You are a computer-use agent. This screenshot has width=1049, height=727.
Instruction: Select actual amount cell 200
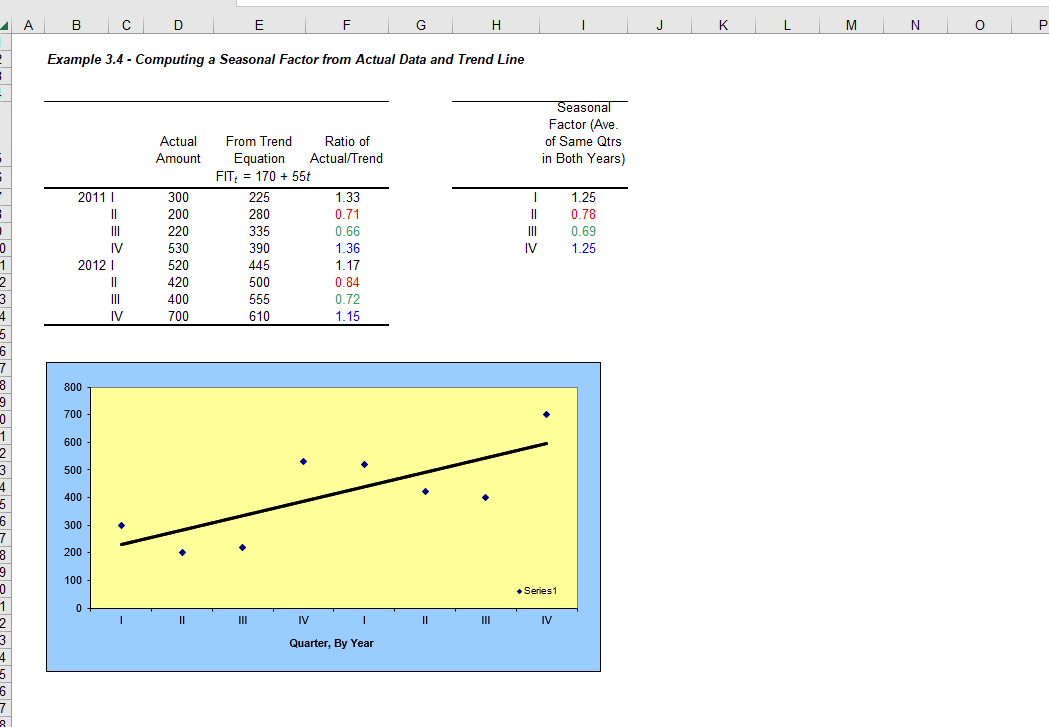[178, 214]
